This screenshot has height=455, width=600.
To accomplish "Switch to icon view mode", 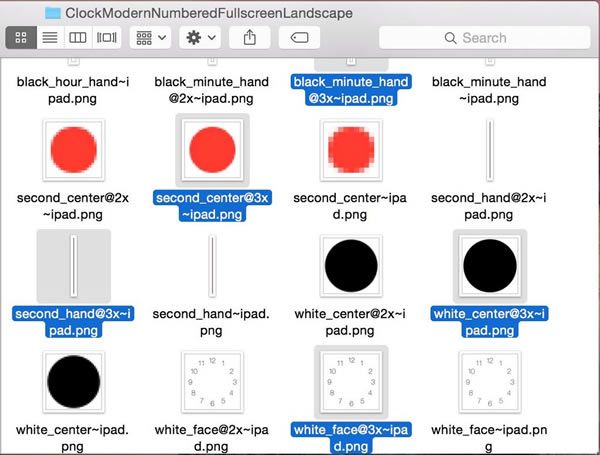I will click(x=22, y=38).
